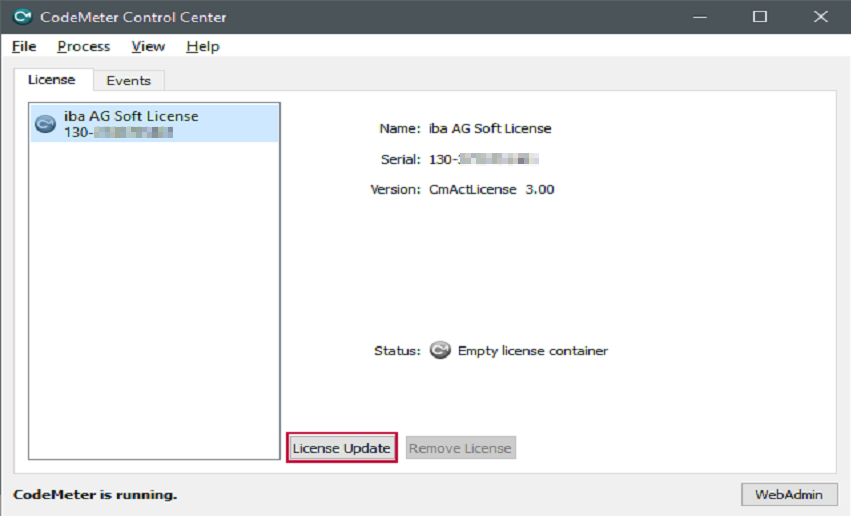Screen dimensions: 851x516
Task: Select the iba AG Soft License entry in list
Action: pyautogui.click(x=155, y=124)
